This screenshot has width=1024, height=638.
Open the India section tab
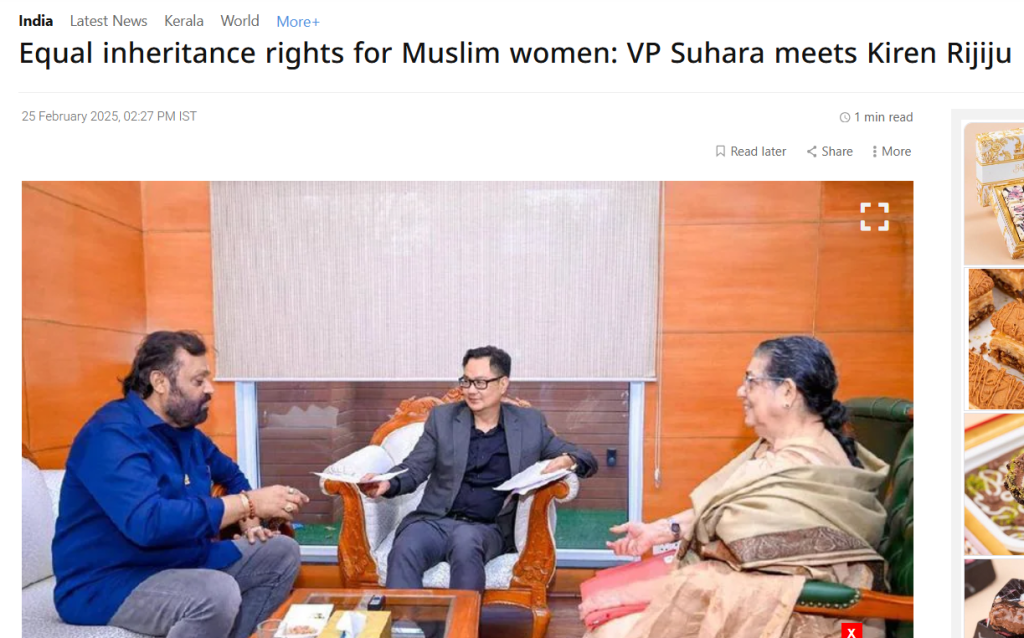(x=35, y=21)
